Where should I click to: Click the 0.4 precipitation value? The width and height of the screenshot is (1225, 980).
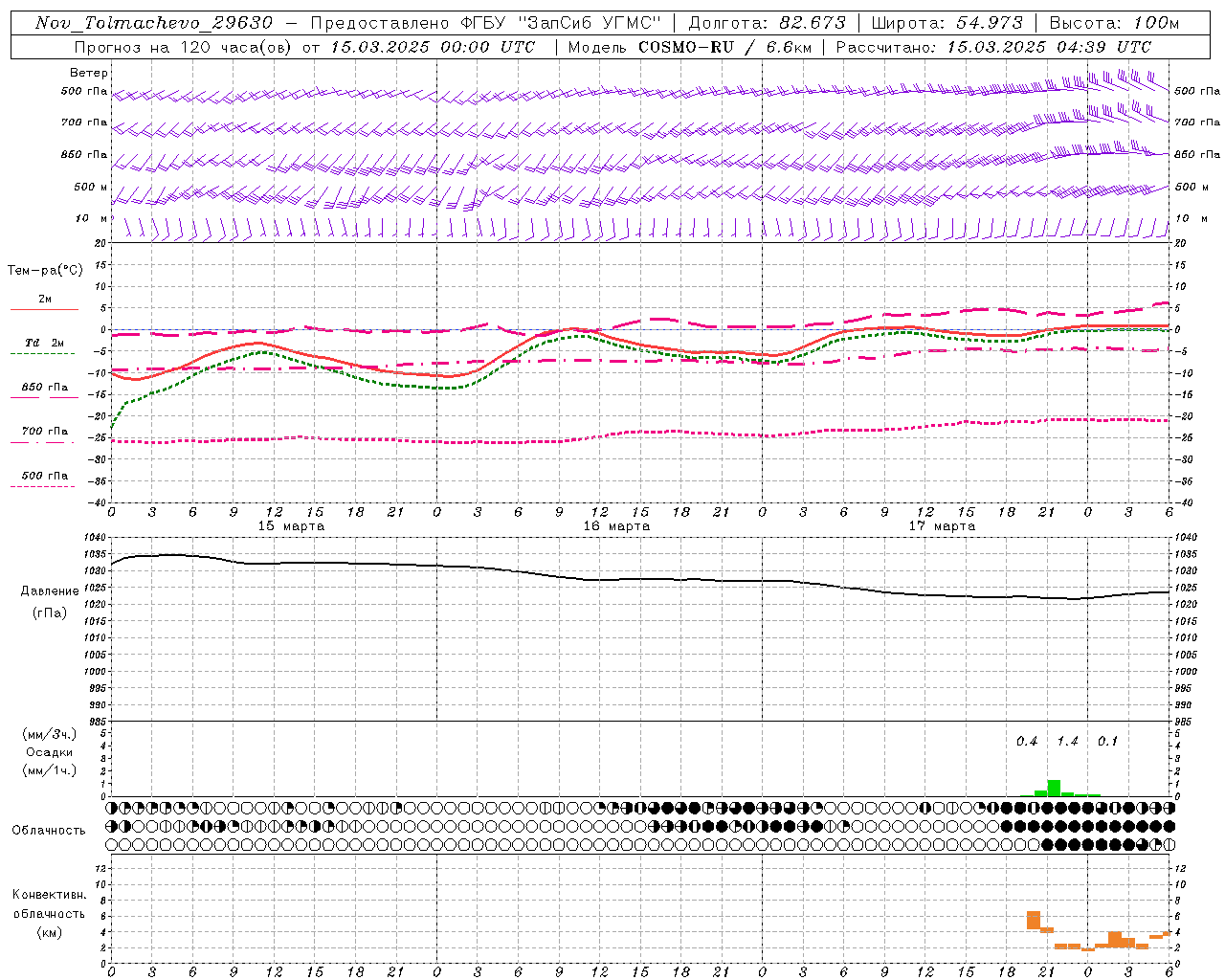pos(1027,742)
